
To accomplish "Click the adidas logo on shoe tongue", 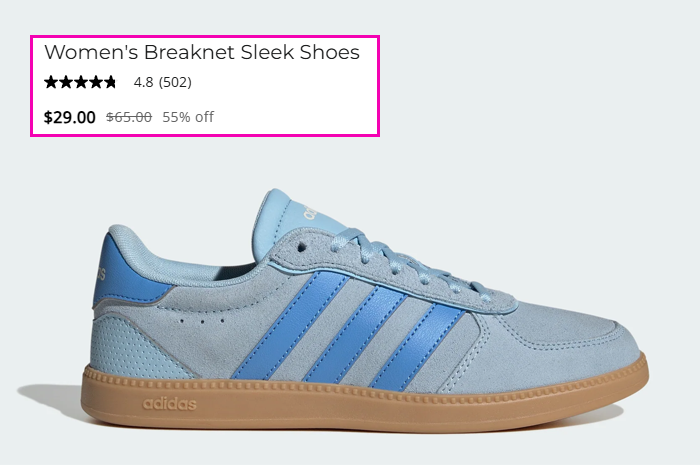I will [311, 212].
